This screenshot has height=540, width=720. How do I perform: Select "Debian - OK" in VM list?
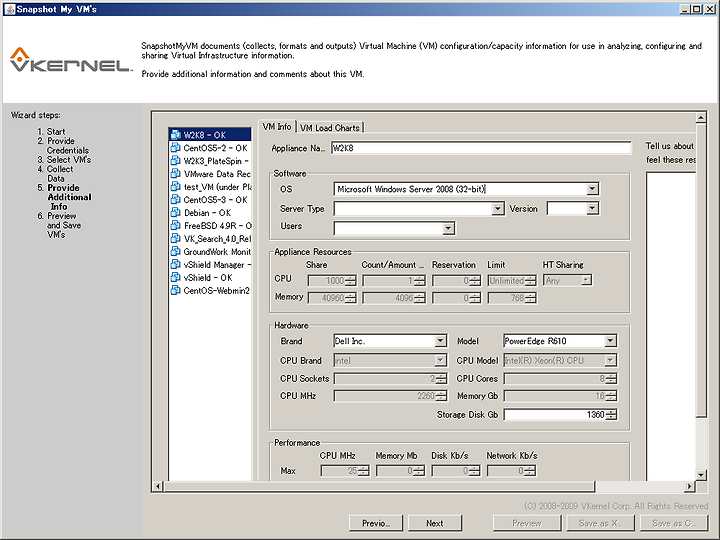pos(210,213)
